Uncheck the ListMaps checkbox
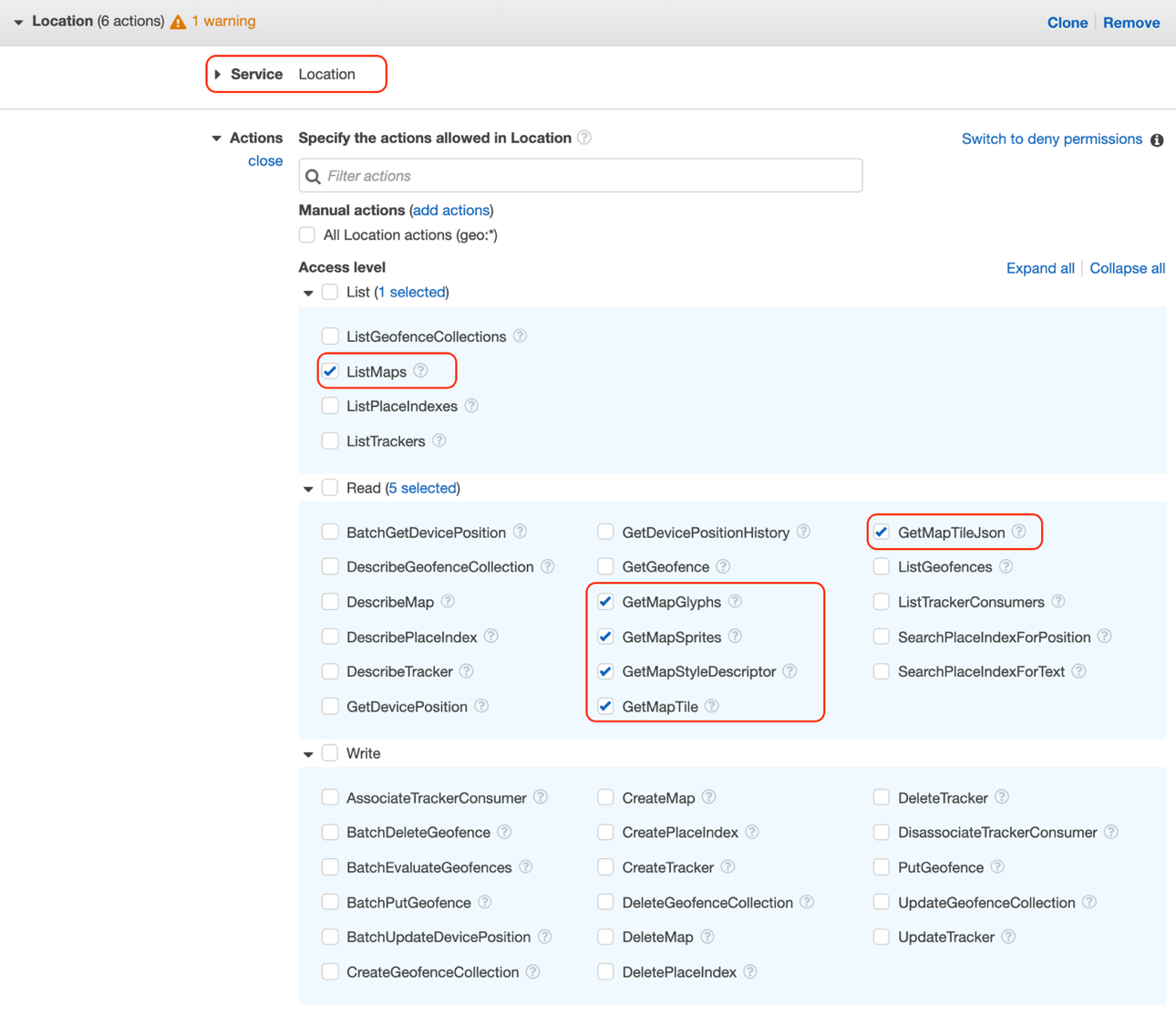Image resolution: width=1176 pixels, height=1026 pixels. pos(330,371)
